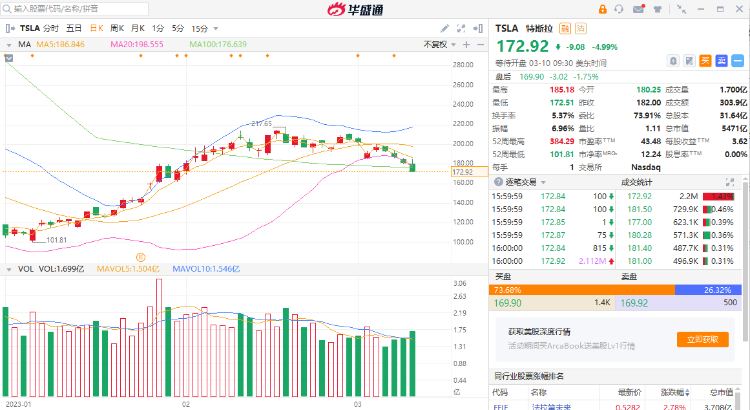
Task: Switch to 五日 chart tab
Action: point(74,29)
